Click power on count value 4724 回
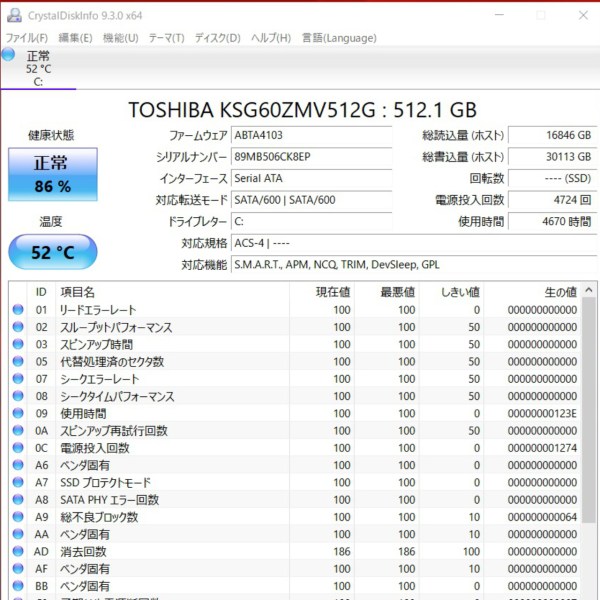The height and width of the screenshot is (600, 600). [552, 200]
